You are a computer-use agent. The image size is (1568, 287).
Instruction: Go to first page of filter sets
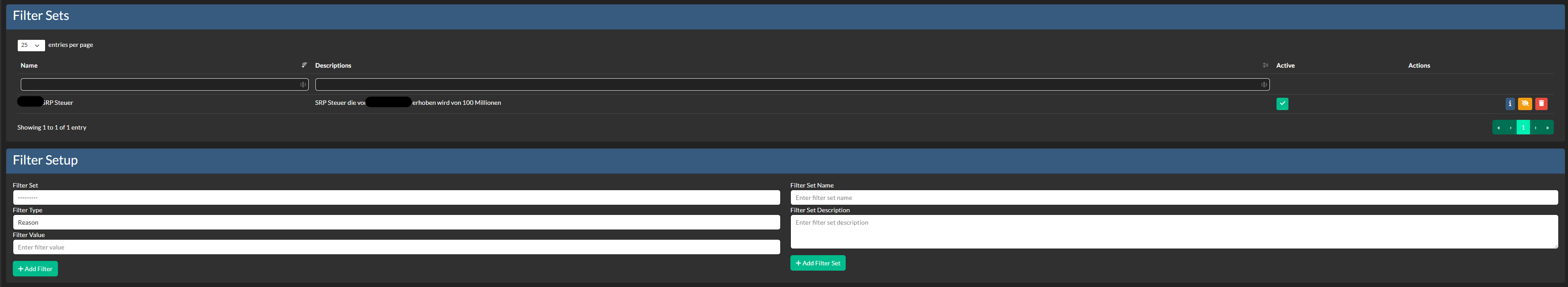click(x=1499, y=128)
